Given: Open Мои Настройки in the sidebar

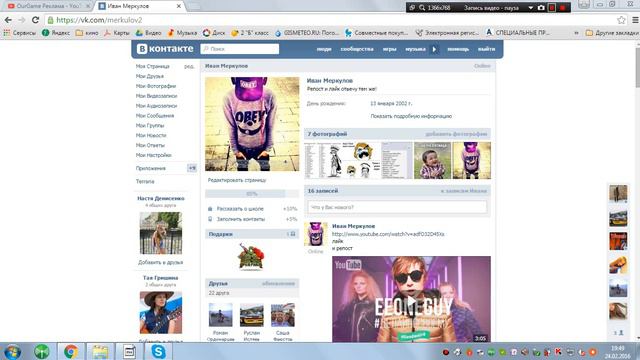Looking at the screenshot, I should (x=153, y=155).
